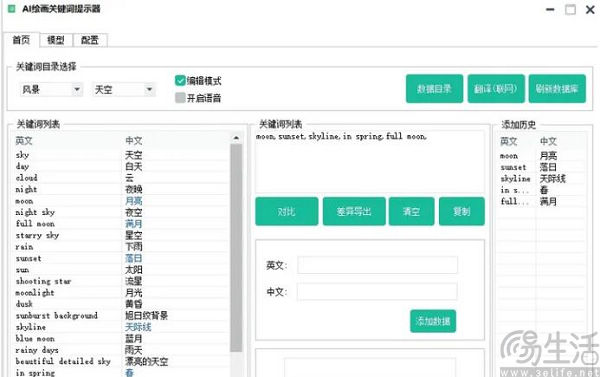The width and height of the screenshot is (600, 377).
Task: Click the 刷新数据库 button
Action: [557, 89]
